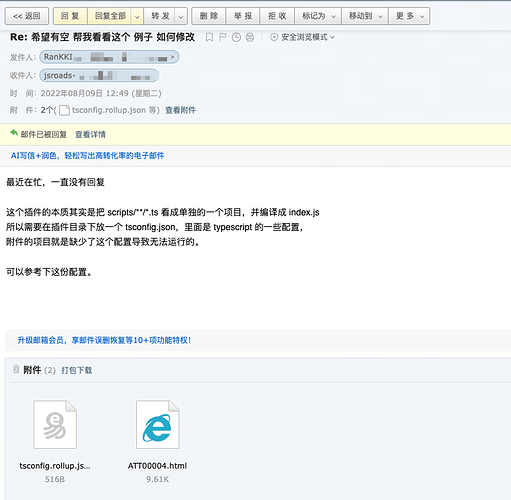Click the 删除 button
The image size is (511, 500).
[x=209, y=16]
